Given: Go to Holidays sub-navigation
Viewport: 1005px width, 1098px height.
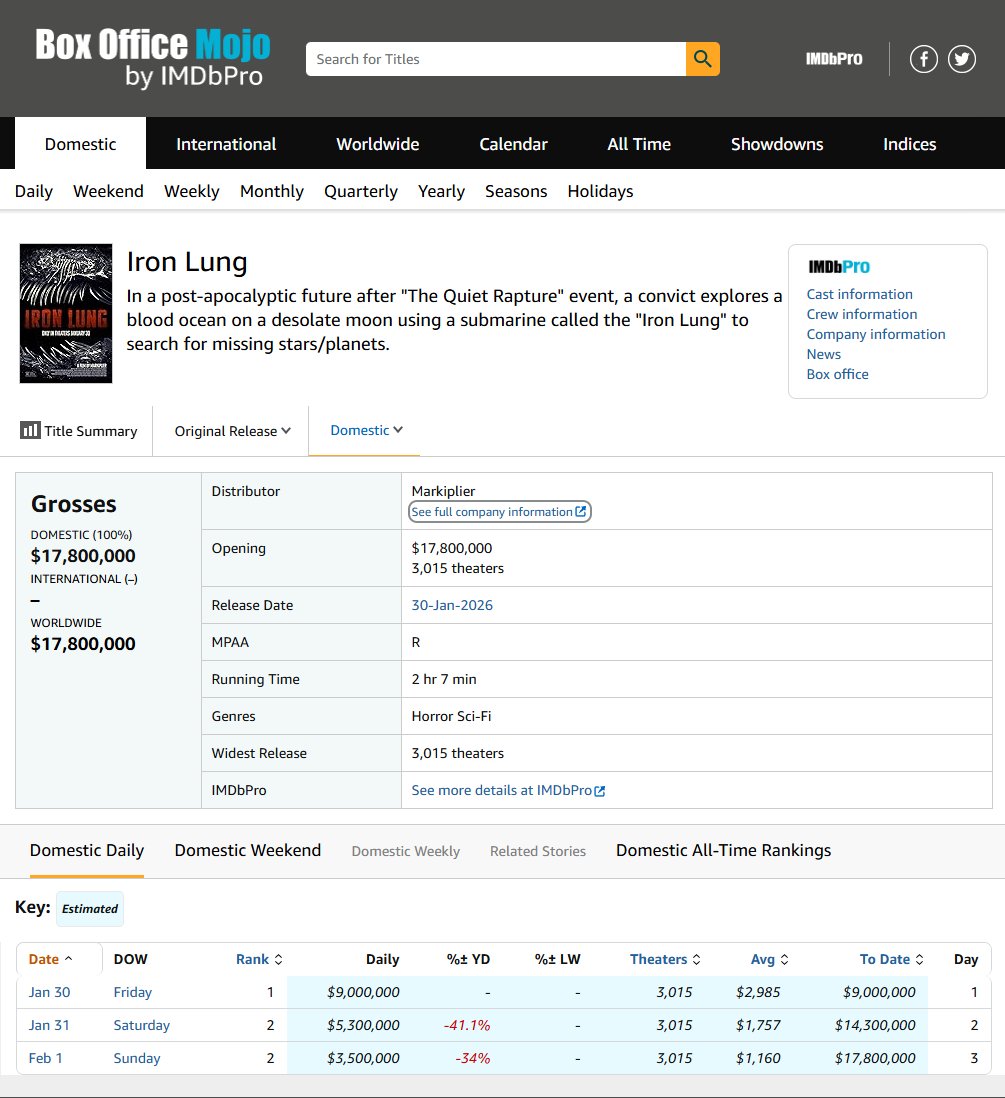Looking at the screenshot, I should (600, 191).
